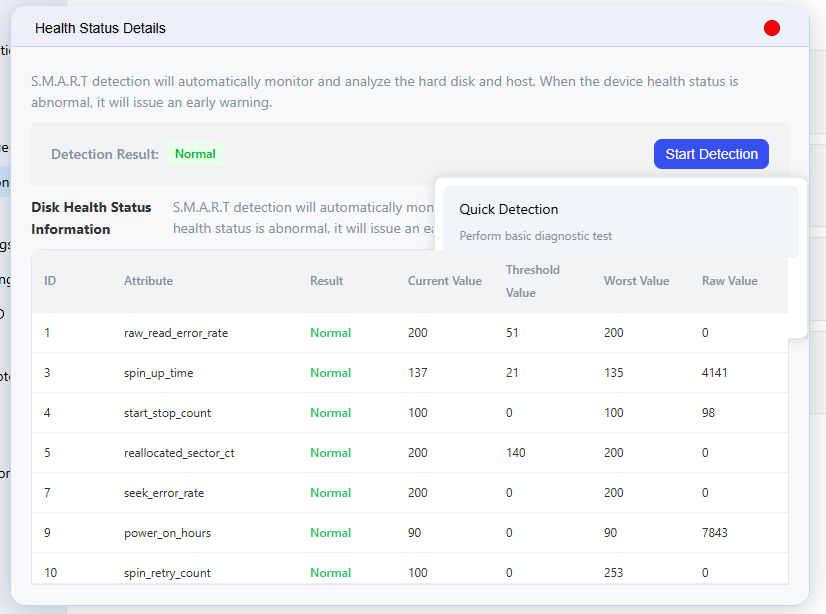Viewport: 826px width, 614px height.
Task: Select the reallocated_sector_ct attribute cell
Action: [179, 453]
